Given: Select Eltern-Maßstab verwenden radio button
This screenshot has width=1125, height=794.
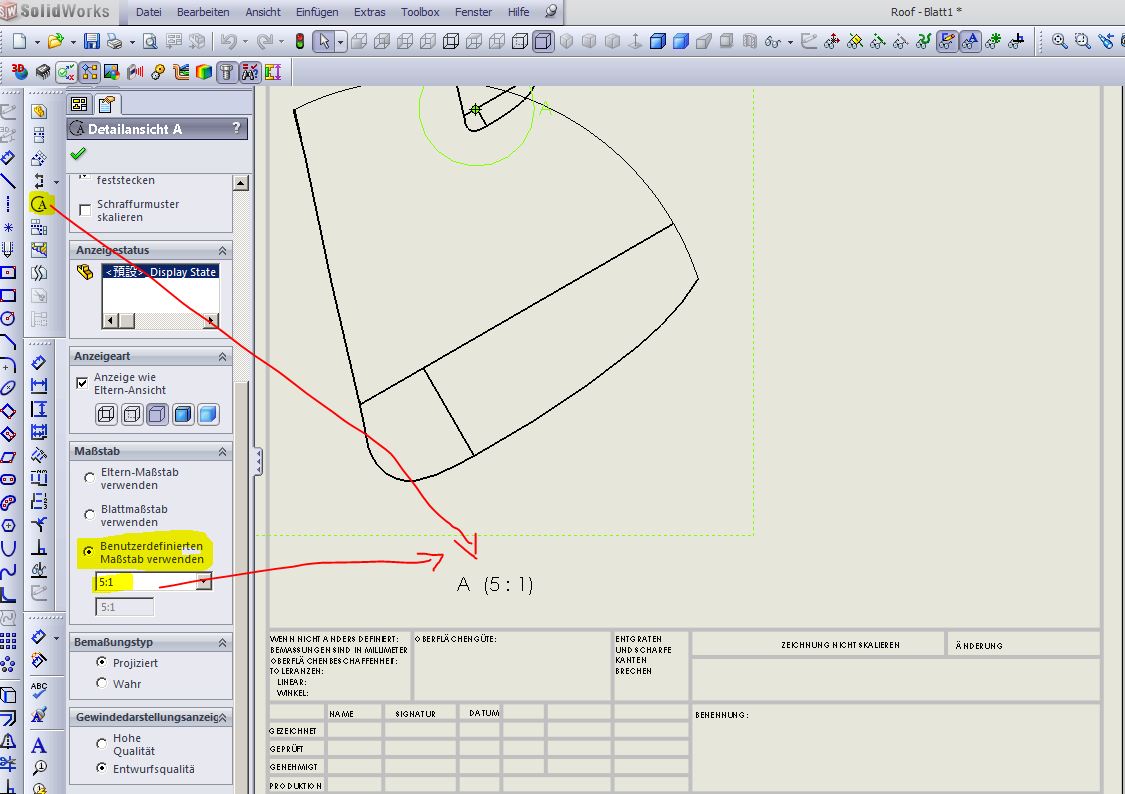Looking at the screenshot, I should [x=90, y=478].
